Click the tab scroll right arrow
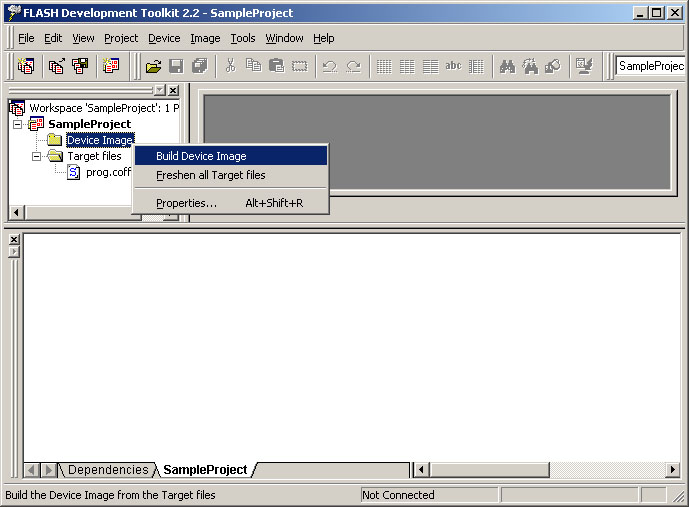 [48, 470]
